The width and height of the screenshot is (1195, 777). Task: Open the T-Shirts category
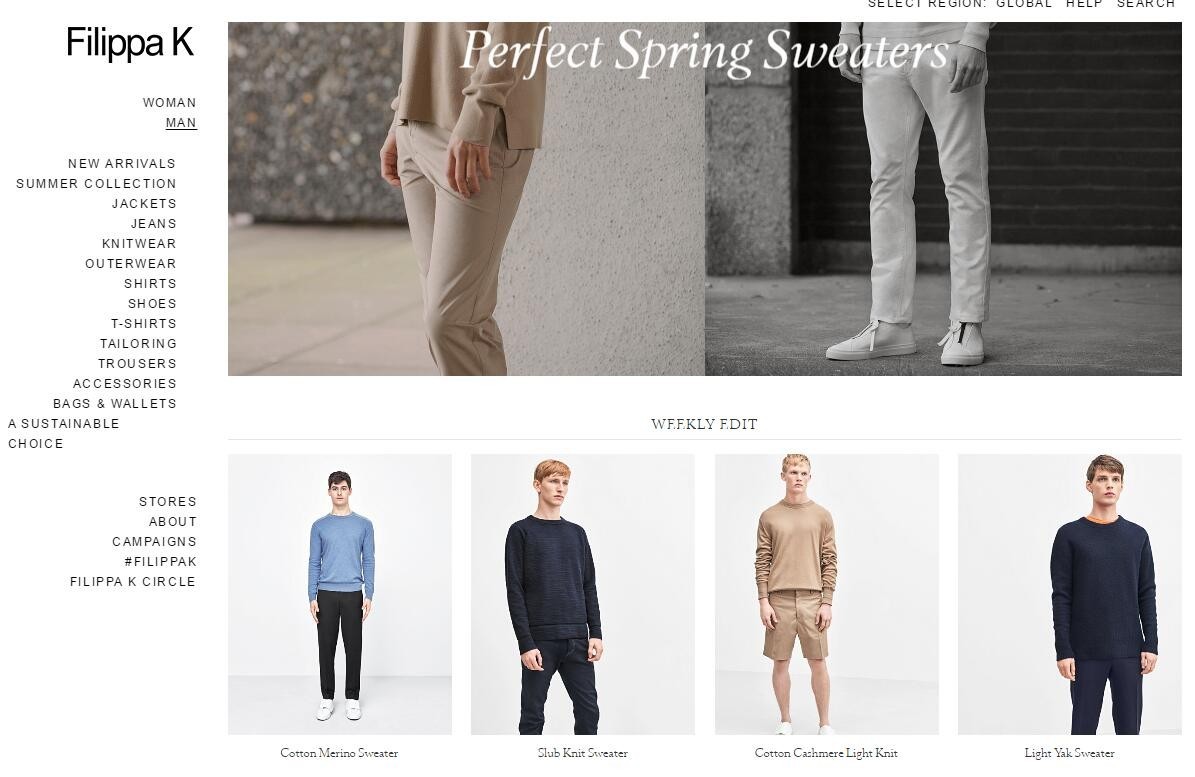coord(144,324)
